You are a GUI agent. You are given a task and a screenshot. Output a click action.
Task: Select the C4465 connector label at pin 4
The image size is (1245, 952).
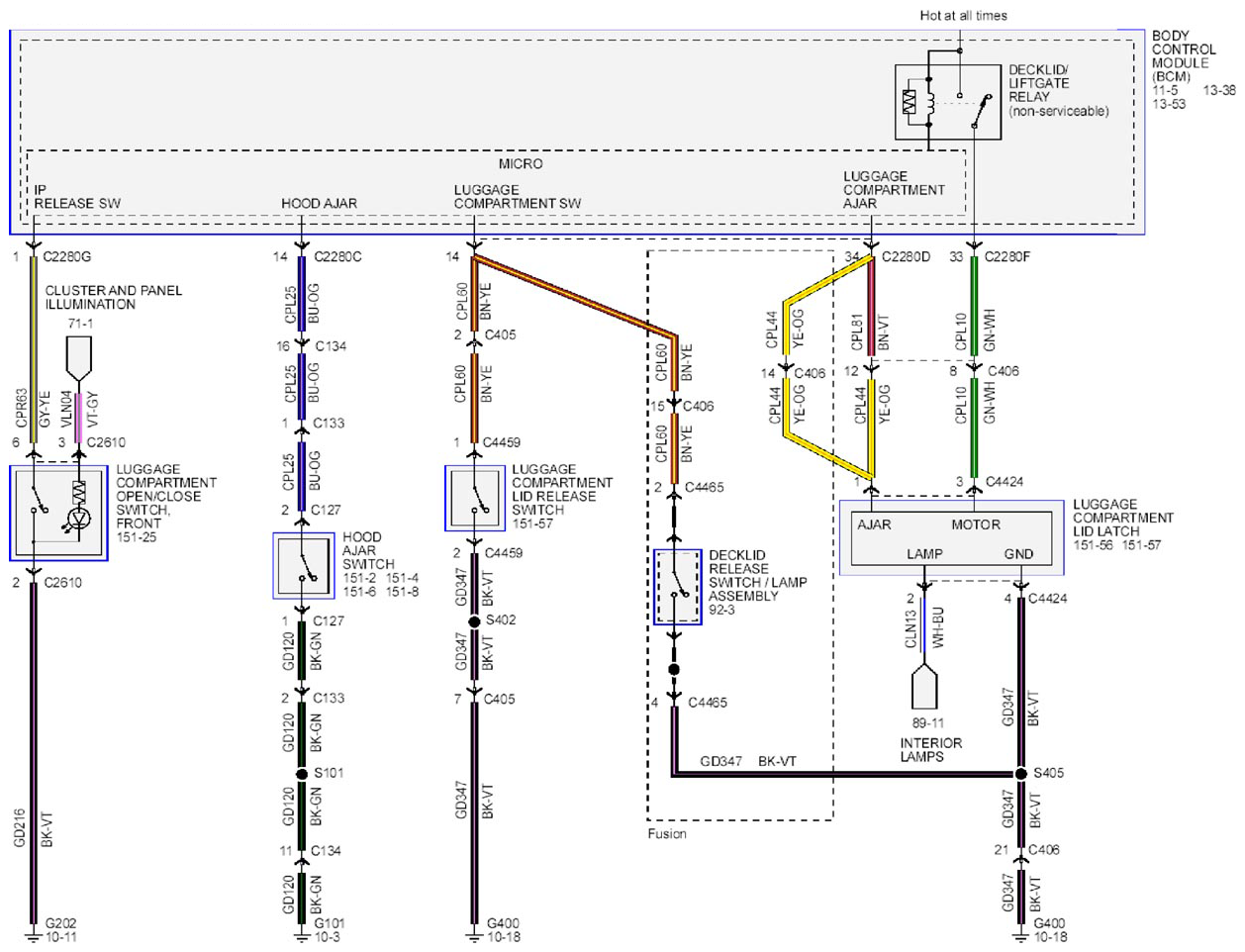(707, 703)
